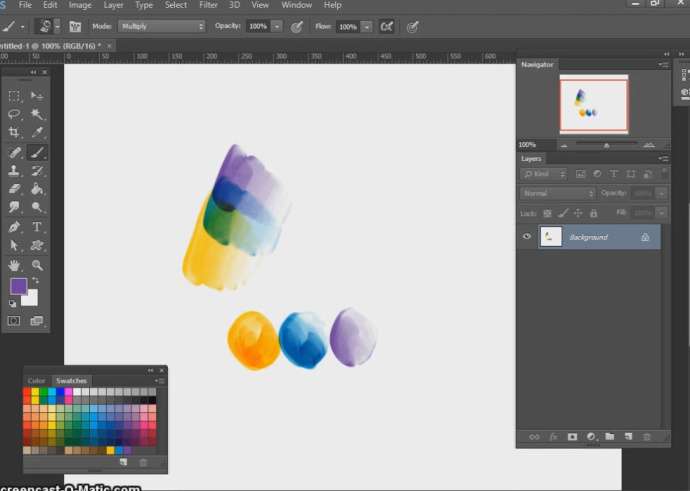The height and width of the screenshot is (491, 690).
Task: Open the layer blending mode Normal dropdown
Action: point(557,193)
